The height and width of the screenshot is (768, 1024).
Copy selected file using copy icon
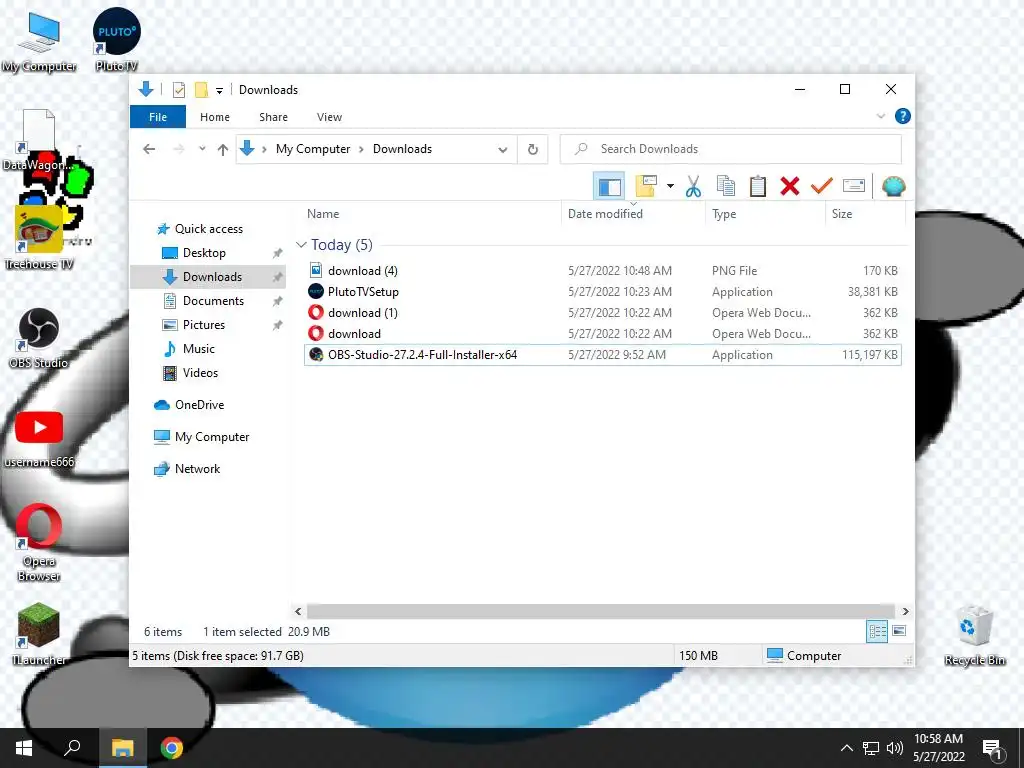coord(726,187)
